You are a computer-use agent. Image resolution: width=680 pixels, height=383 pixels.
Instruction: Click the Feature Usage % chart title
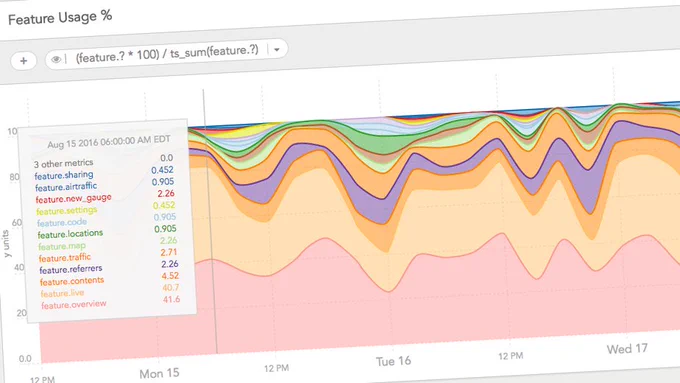coord(60,18)
